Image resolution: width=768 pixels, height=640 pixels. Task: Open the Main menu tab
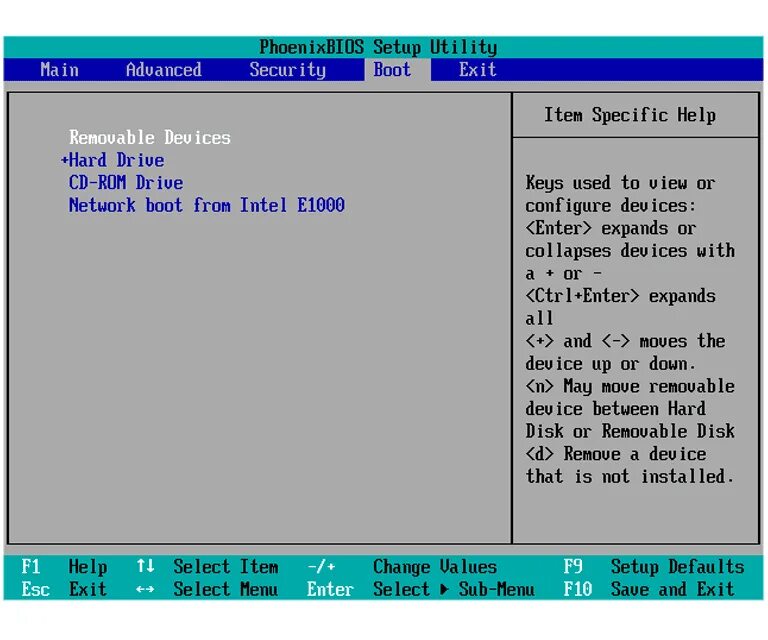(x=59, y=70)
